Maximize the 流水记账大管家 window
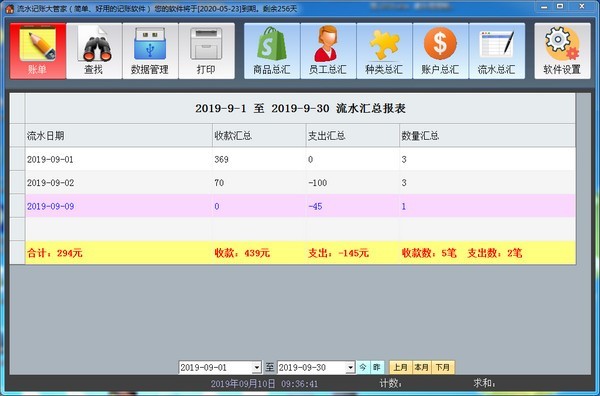Image resolution: width=600 pixels, height=396 pixels. (x=560, y=7)
